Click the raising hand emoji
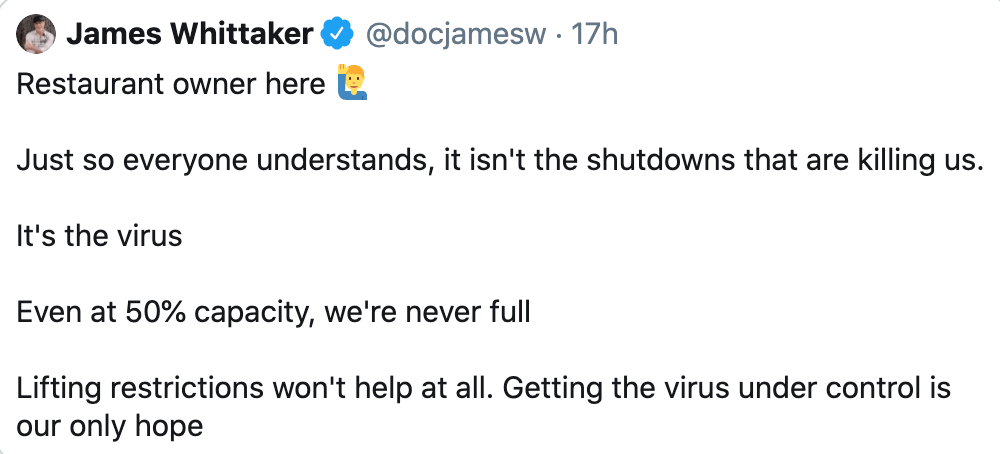1000x454 pixels. coord(354,84)
